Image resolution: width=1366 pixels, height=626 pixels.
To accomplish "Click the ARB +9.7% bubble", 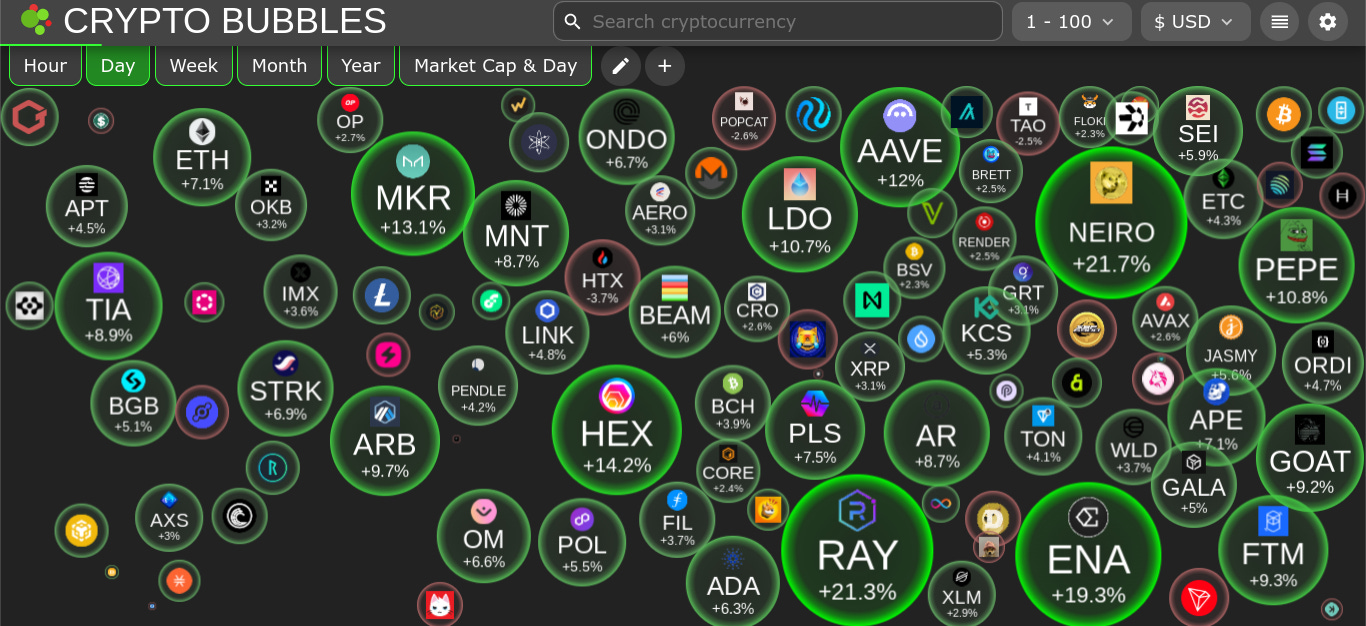I will [385, 440].
